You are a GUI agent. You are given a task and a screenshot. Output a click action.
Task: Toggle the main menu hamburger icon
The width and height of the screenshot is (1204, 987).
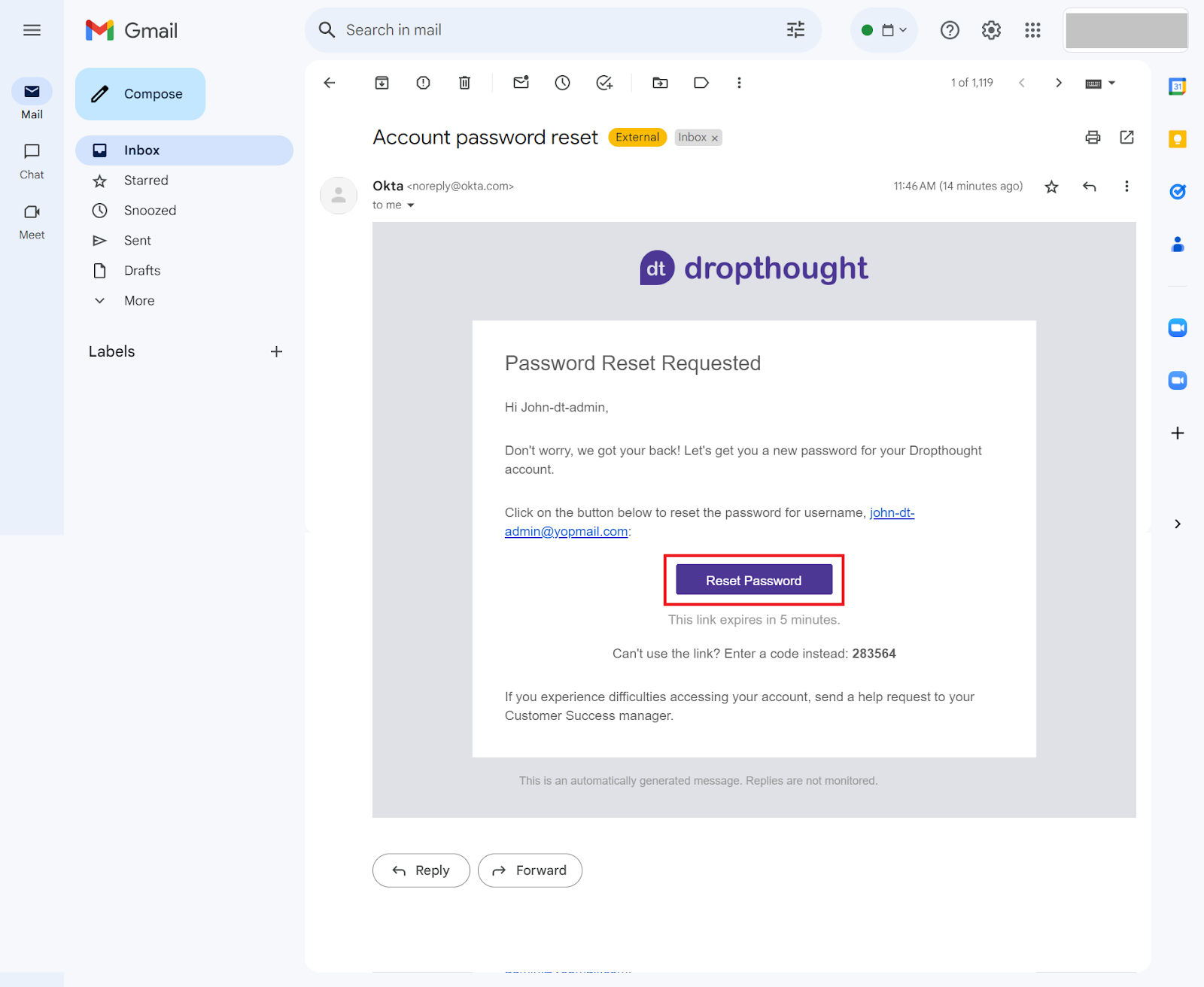click(x=32, y=30)
